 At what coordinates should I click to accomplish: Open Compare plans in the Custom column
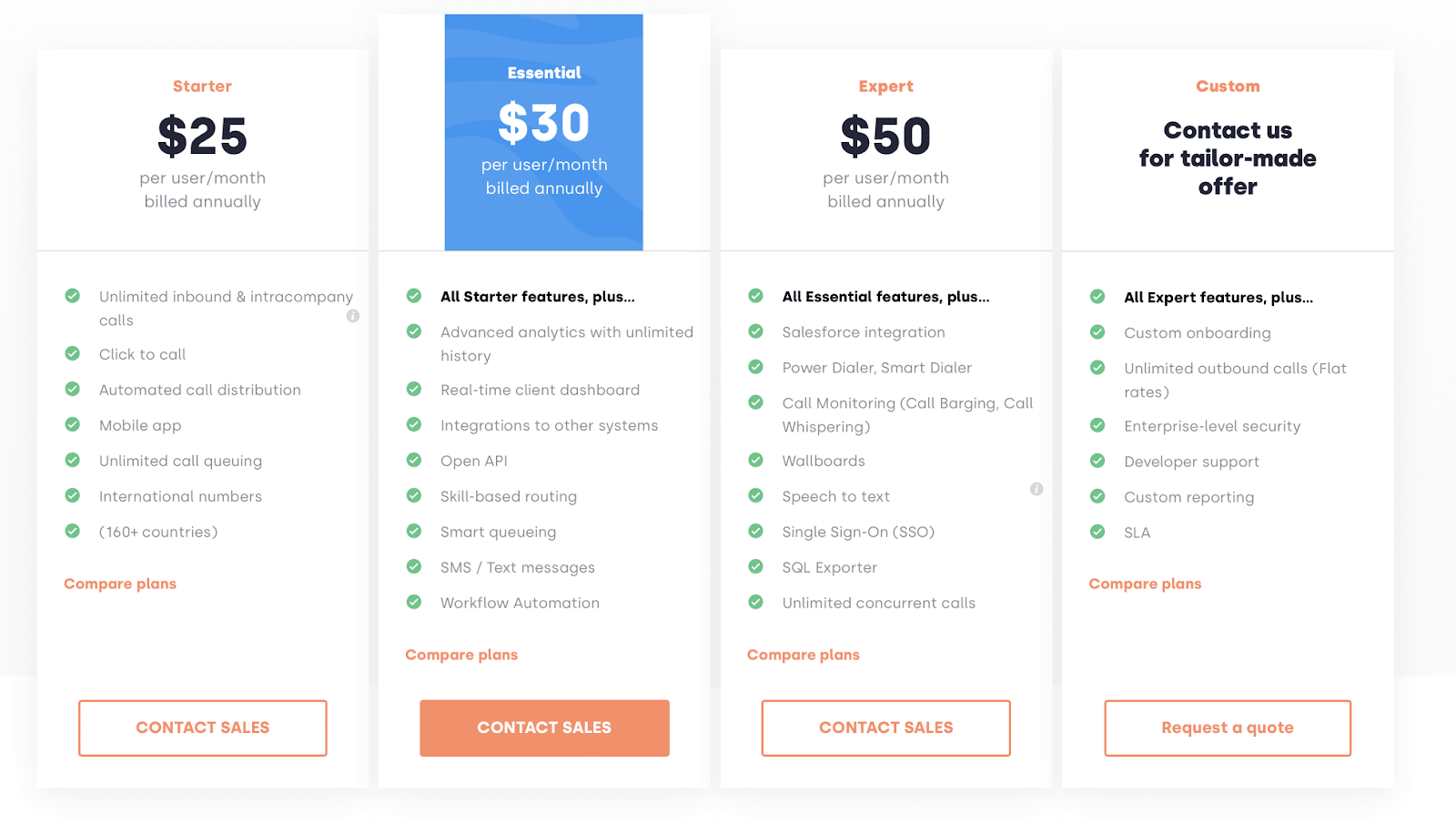point(1145,583)
